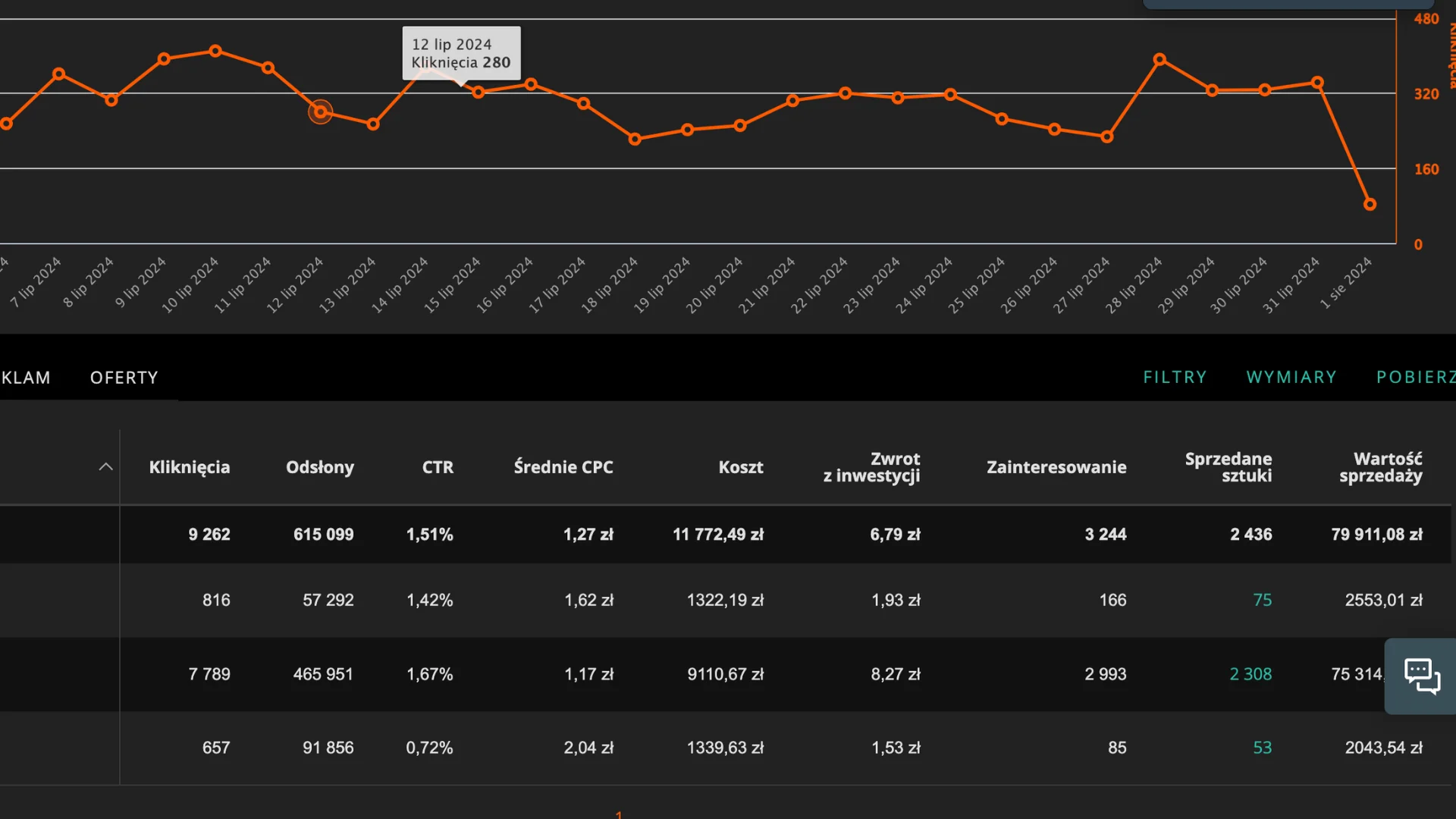Sort by Zwrot z inwestycji header
Image resolution: width=1456 pixels, height=819 pixels.
[x=872, y=467]
